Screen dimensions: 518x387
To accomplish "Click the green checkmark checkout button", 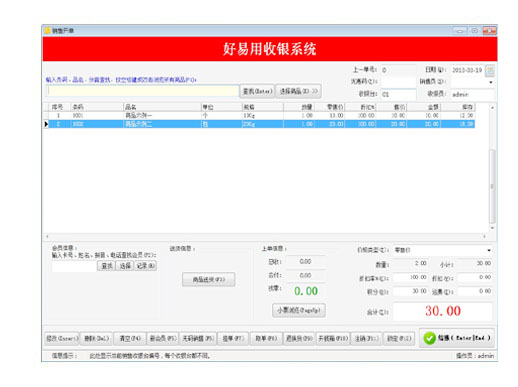I will [x=457, y=338].
